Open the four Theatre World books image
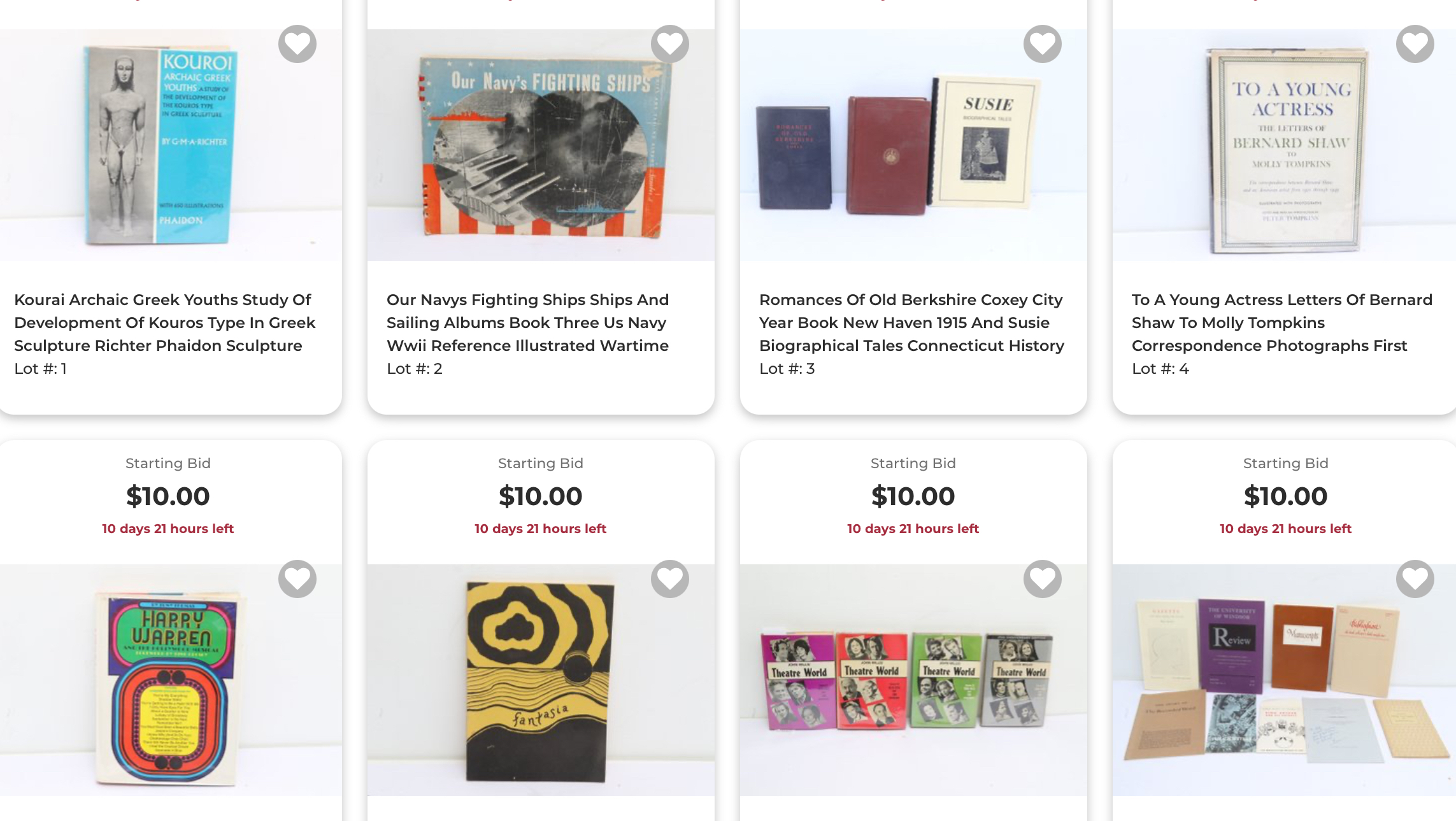The height and width of the screenshot is (821, 1456). pyautogui.click(x=907, y=680)
